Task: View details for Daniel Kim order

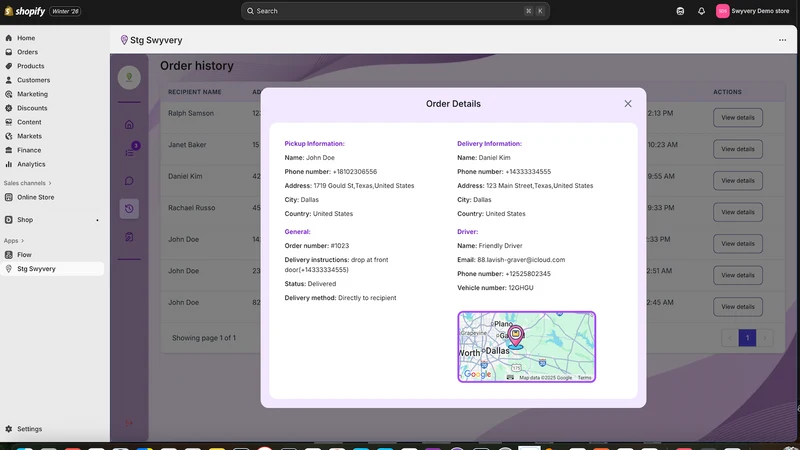Action: click(738, 181)
